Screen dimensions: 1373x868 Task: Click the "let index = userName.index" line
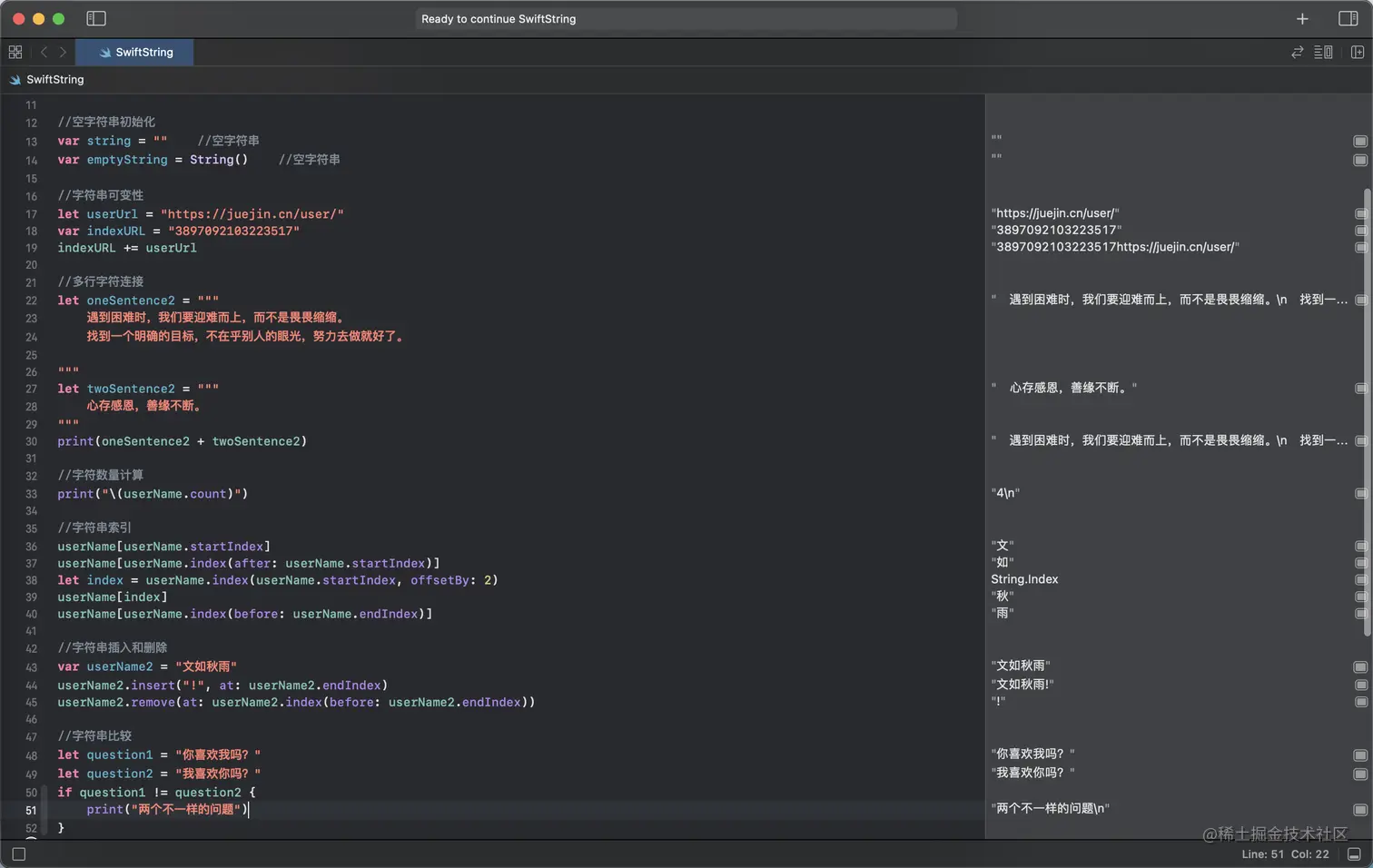278,580
